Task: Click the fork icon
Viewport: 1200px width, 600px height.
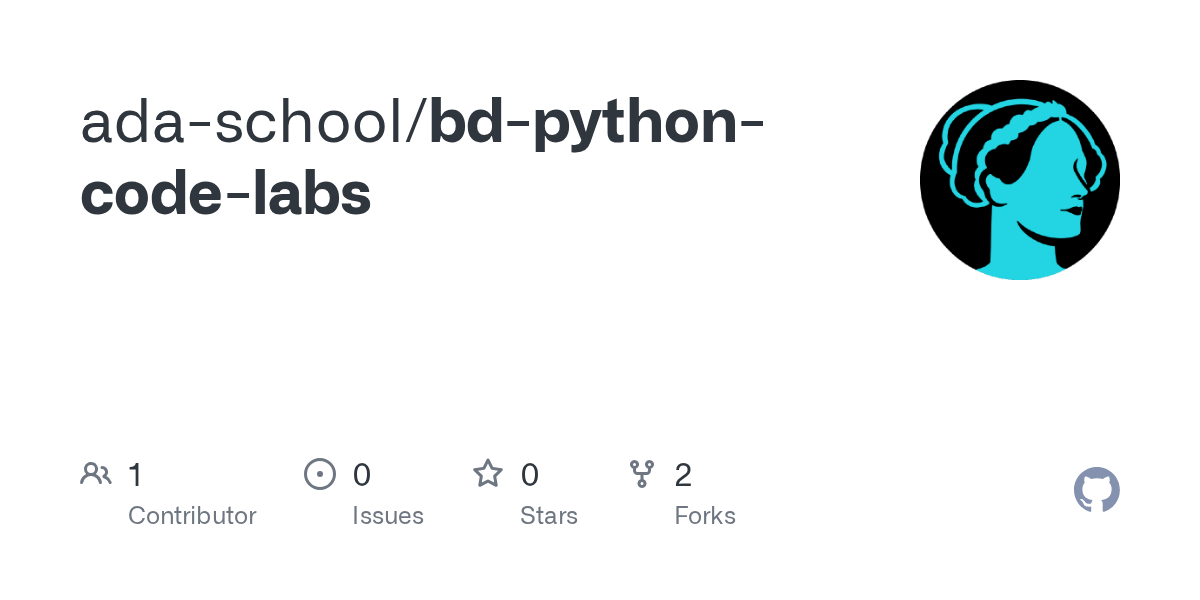Action: pyautogui.click(x=642, y=474)
